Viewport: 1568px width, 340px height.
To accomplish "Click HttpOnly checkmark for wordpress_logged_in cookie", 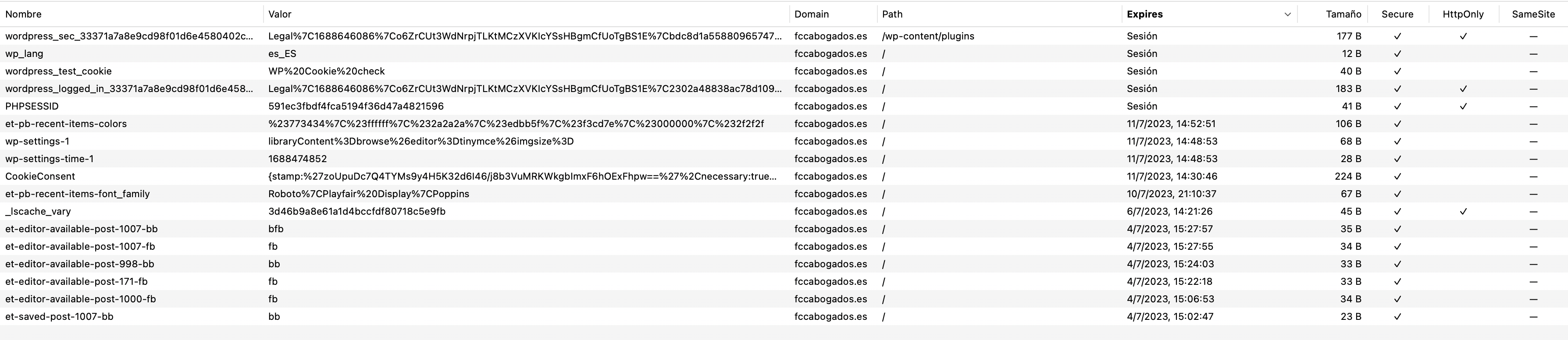I will [x=1463, y=89].
